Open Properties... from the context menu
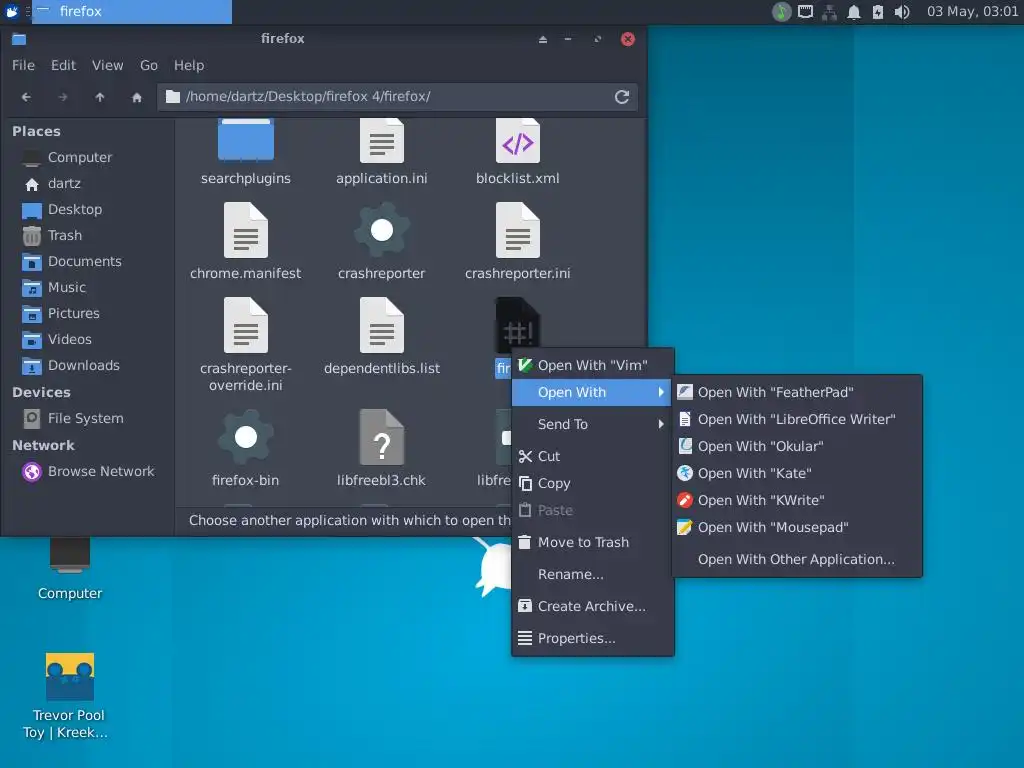 pyautogui.click(x=592, y=639)
